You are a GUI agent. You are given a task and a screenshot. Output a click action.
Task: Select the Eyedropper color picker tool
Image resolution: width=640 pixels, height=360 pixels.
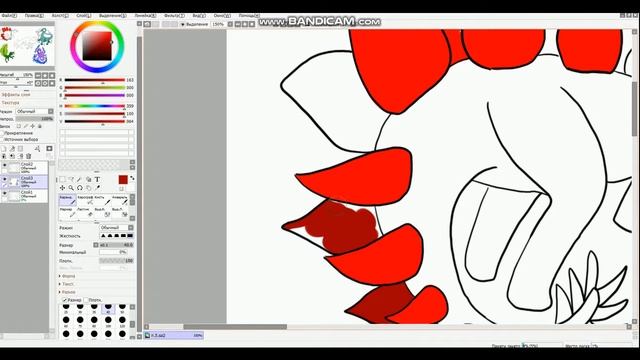pos(97,188)
